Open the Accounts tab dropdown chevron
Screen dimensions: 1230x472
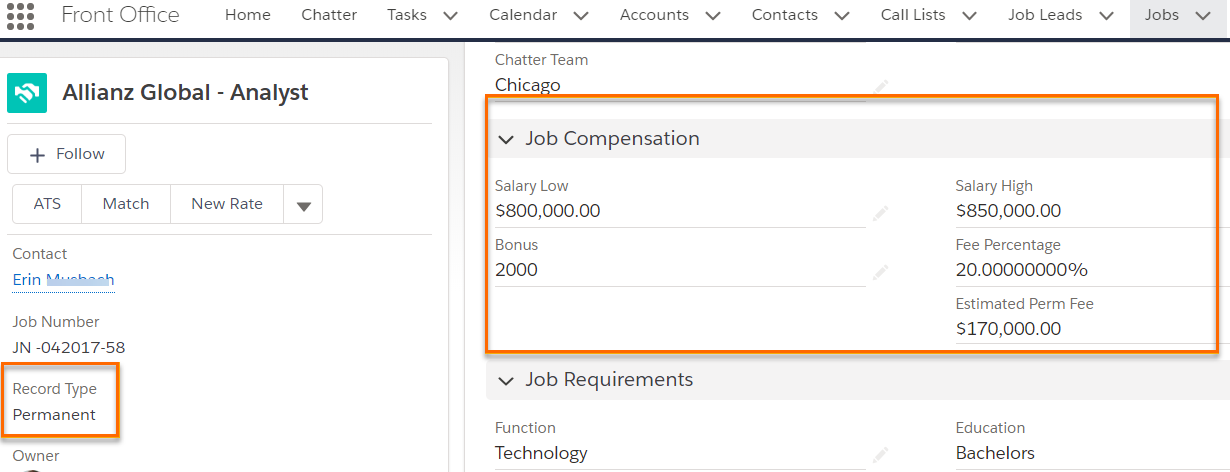point(712,16)
